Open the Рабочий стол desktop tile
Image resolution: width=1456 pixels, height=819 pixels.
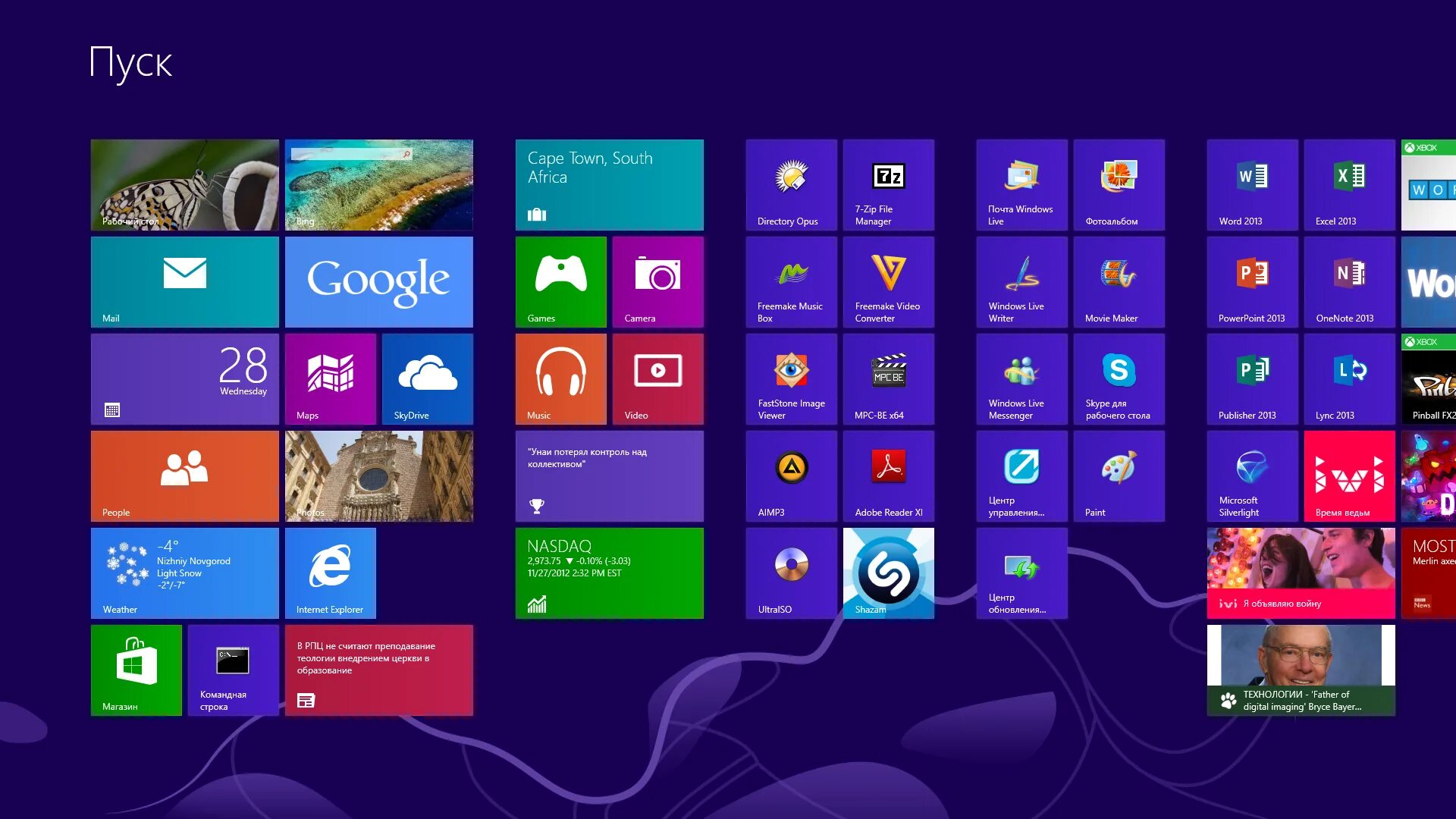click(x=184, y=185)
